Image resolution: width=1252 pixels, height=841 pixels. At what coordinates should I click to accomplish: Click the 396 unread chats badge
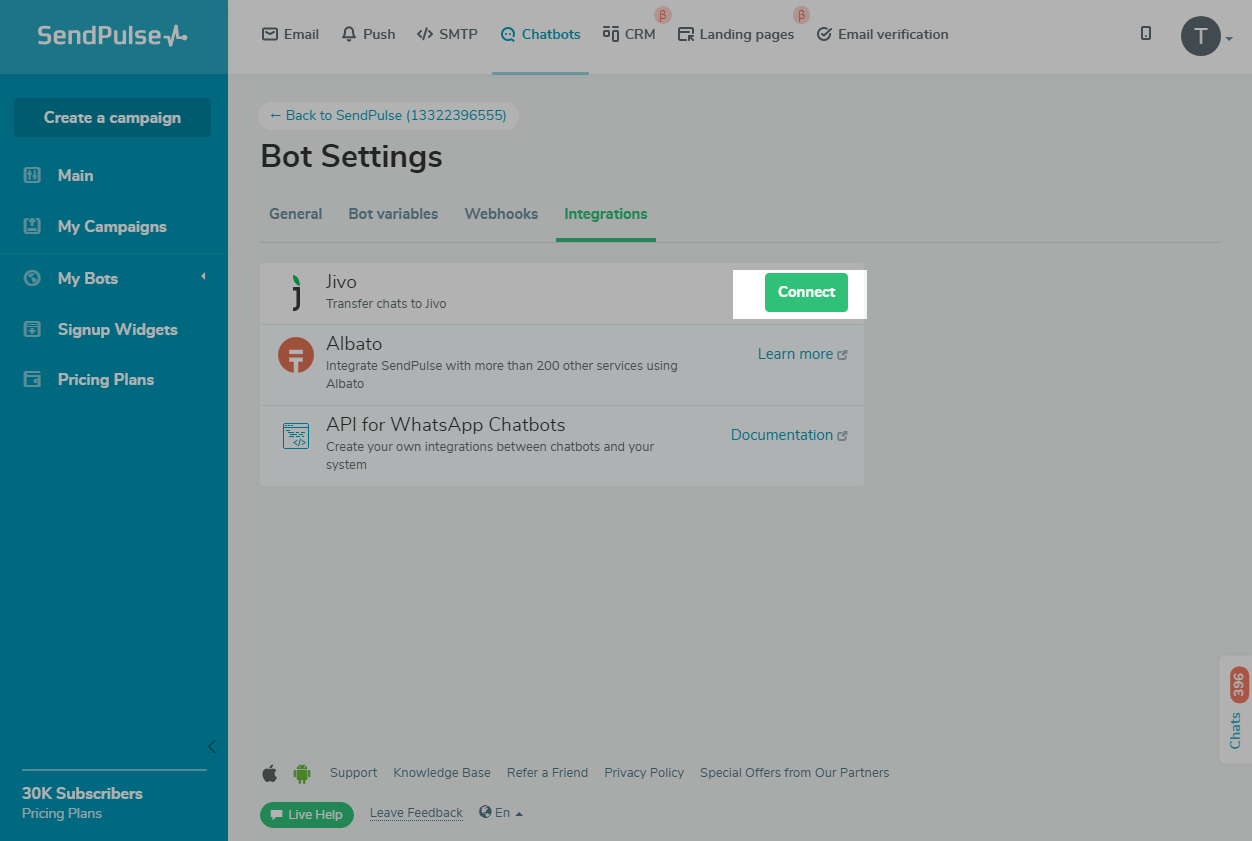(1239, 685)
